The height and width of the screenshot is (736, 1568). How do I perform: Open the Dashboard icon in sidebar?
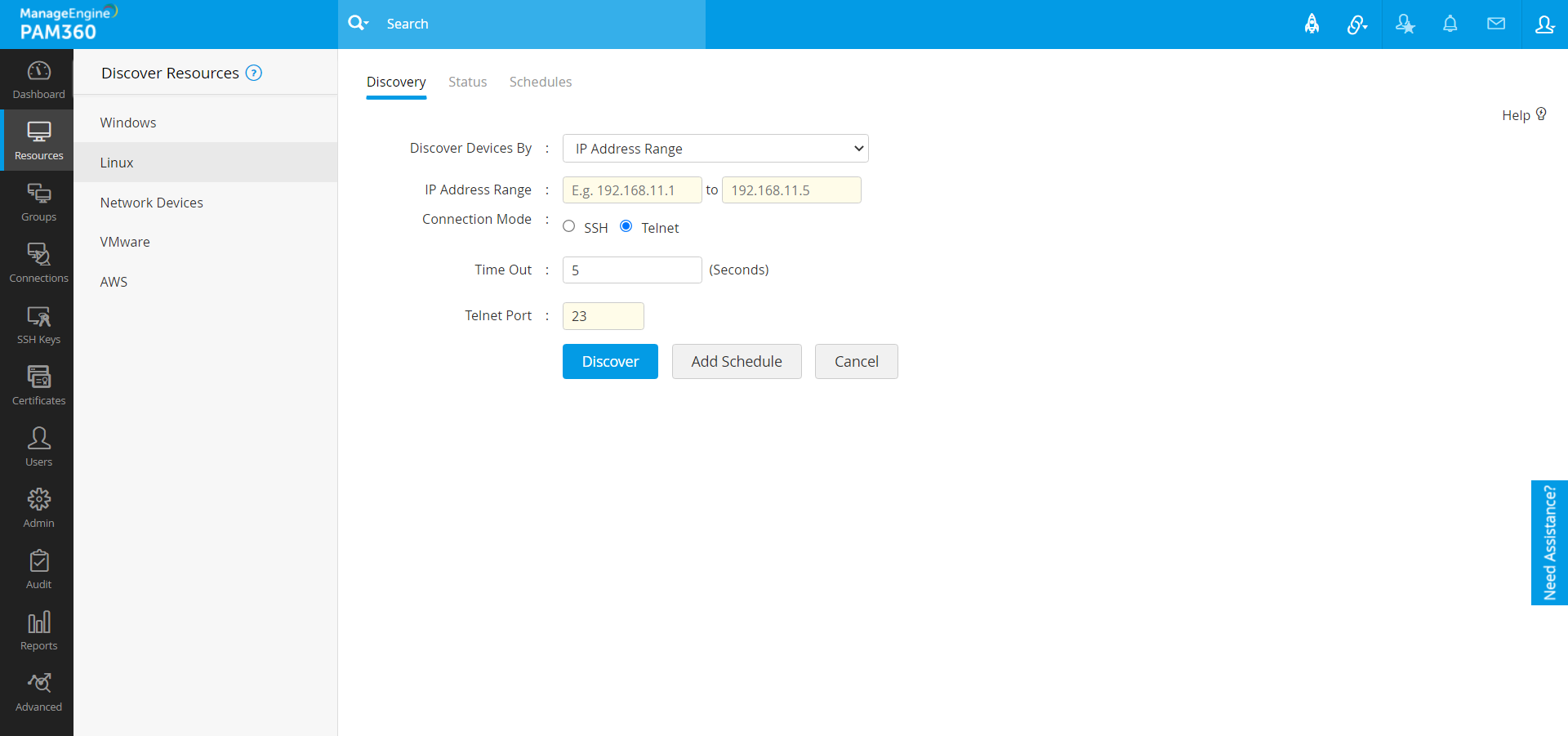point(38,71)
